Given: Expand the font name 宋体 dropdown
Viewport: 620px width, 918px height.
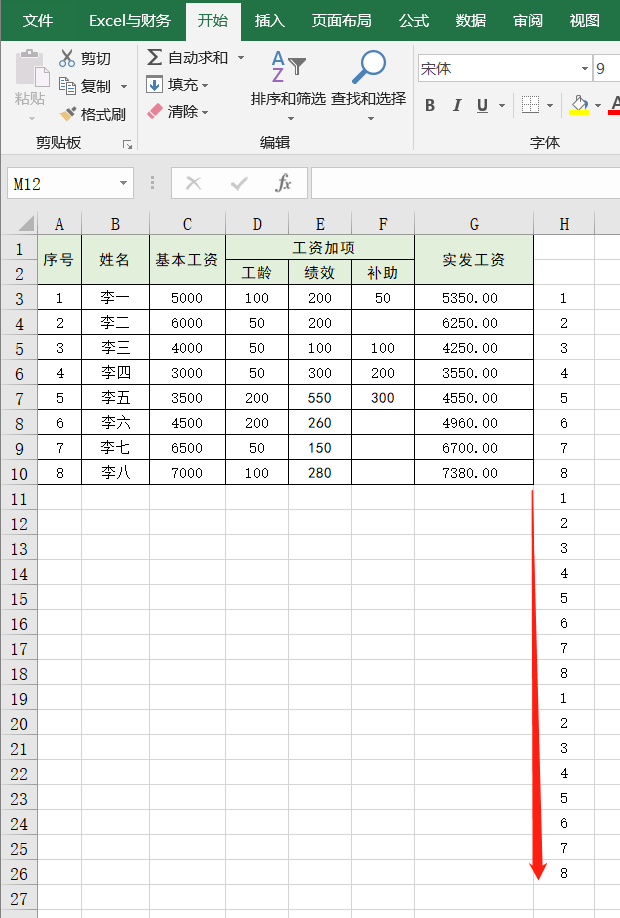Looking at the screenshot, I should tap(584, 69).
